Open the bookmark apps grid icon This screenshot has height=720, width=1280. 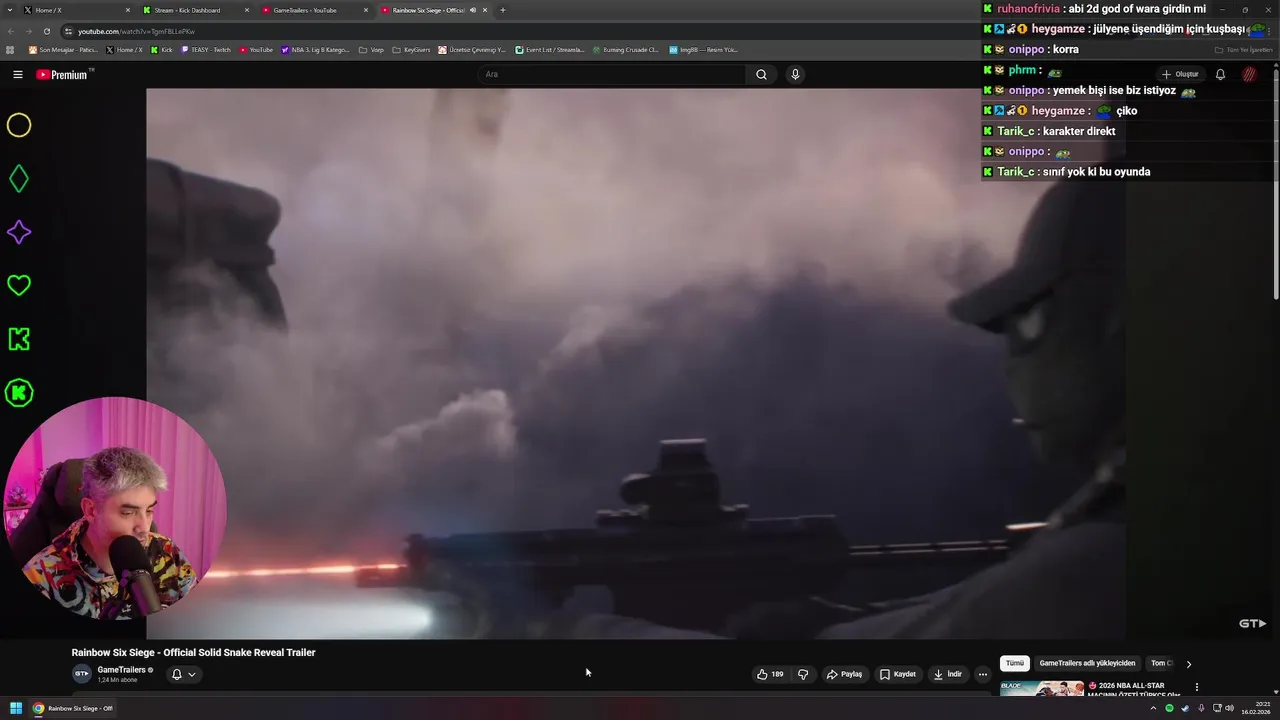point(10,49)
